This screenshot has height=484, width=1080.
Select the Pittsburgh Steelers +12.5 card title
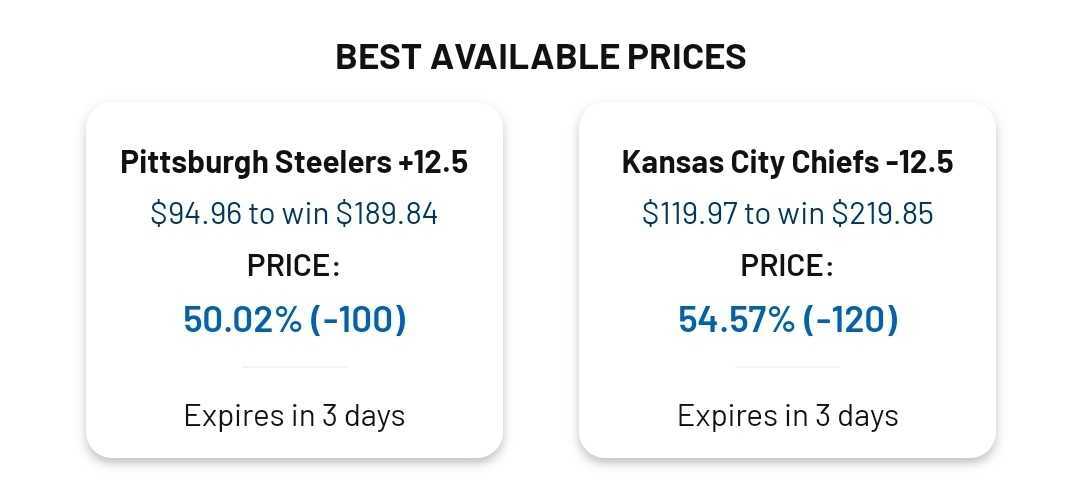point(294,163)
